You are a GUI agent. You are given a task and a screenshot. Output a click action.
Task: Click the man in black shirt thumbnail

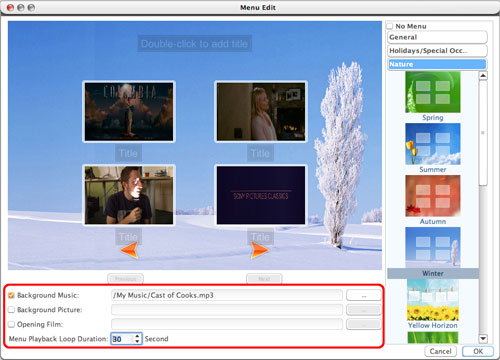[x=129, y=195]
